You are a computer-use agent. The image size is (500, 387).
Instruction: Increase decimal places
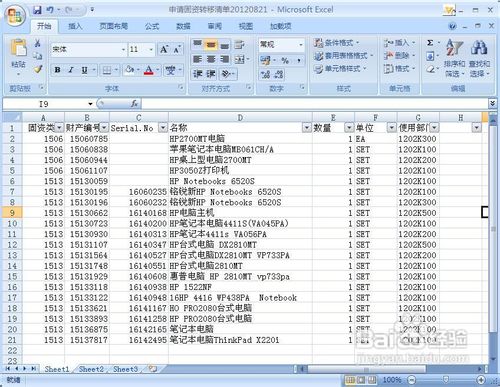point(265,75)
